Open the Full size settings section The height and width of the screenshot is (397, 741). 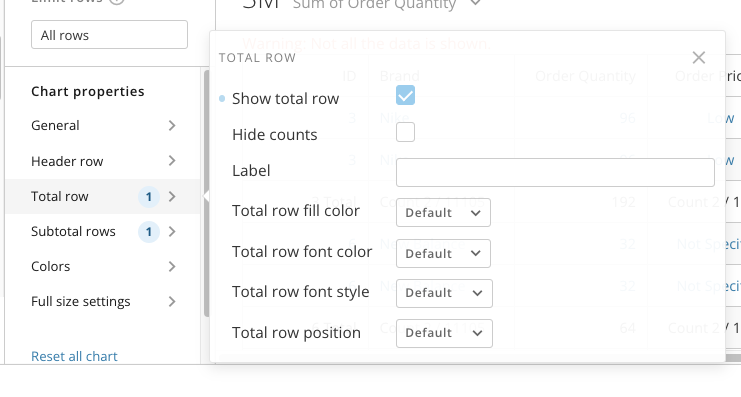pyautogui.click(x=103, y=302)
